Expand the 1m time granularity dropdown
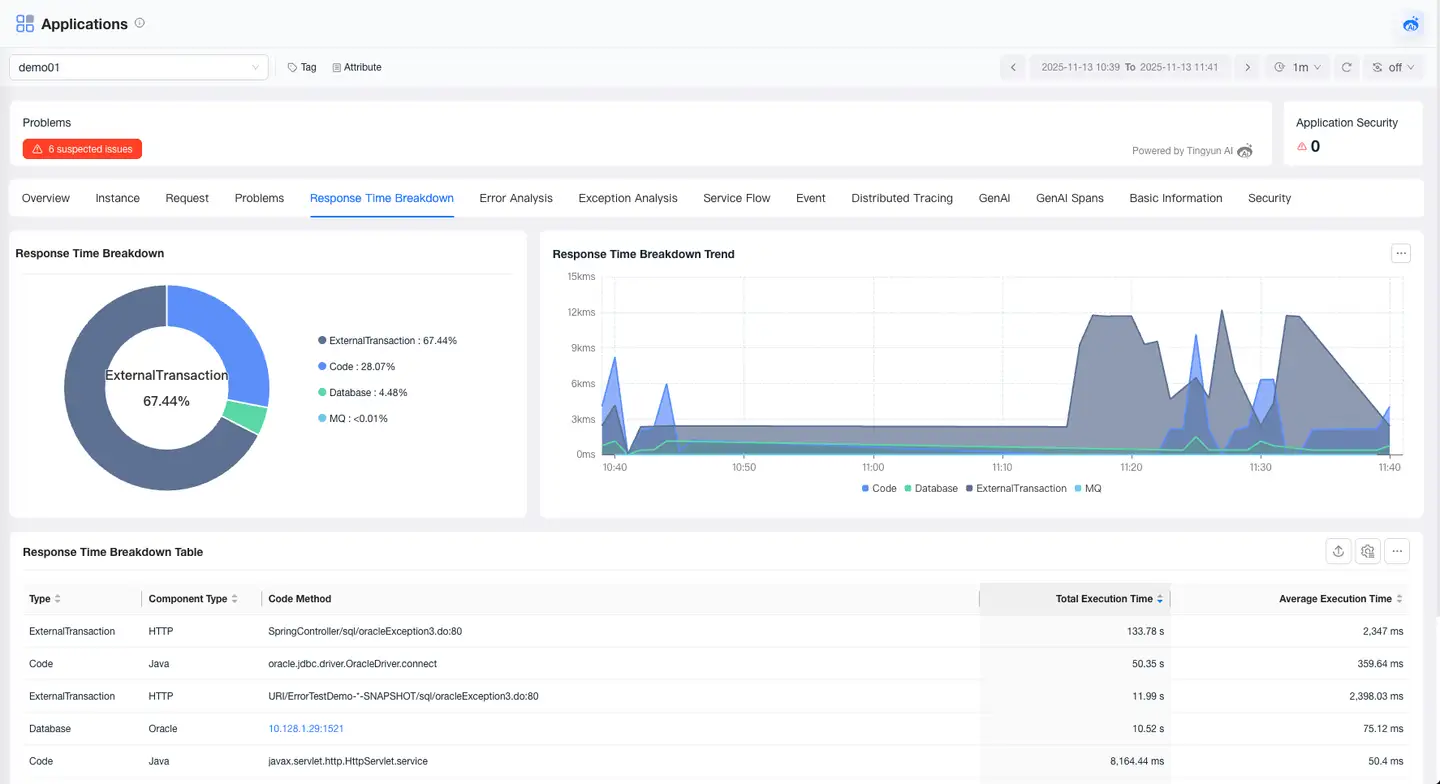 click(1298, 67)
